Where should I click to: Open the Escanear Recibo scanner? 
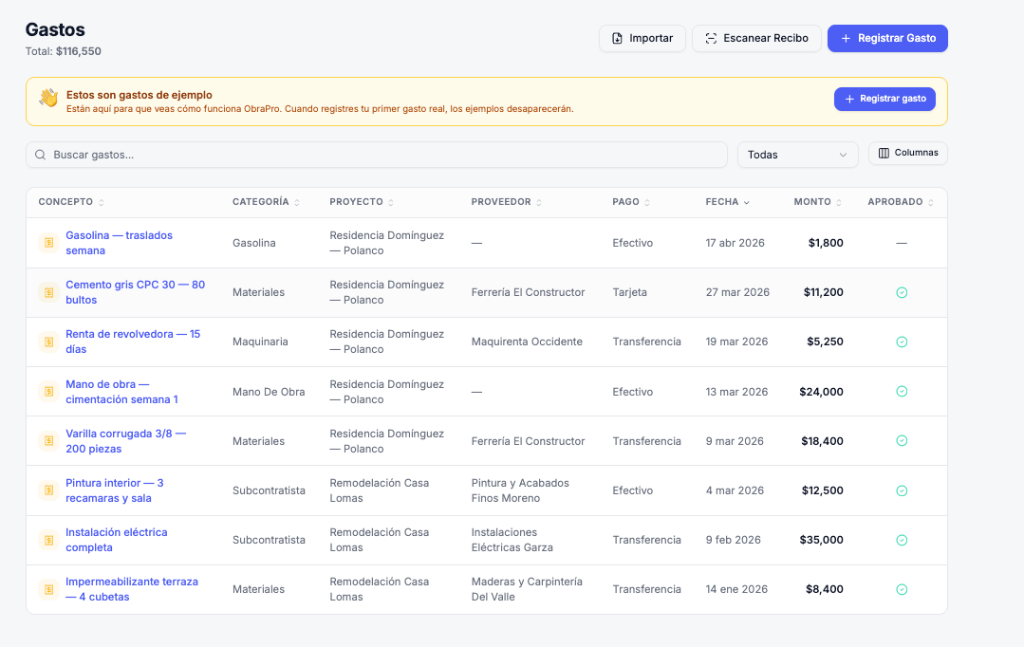756,39
